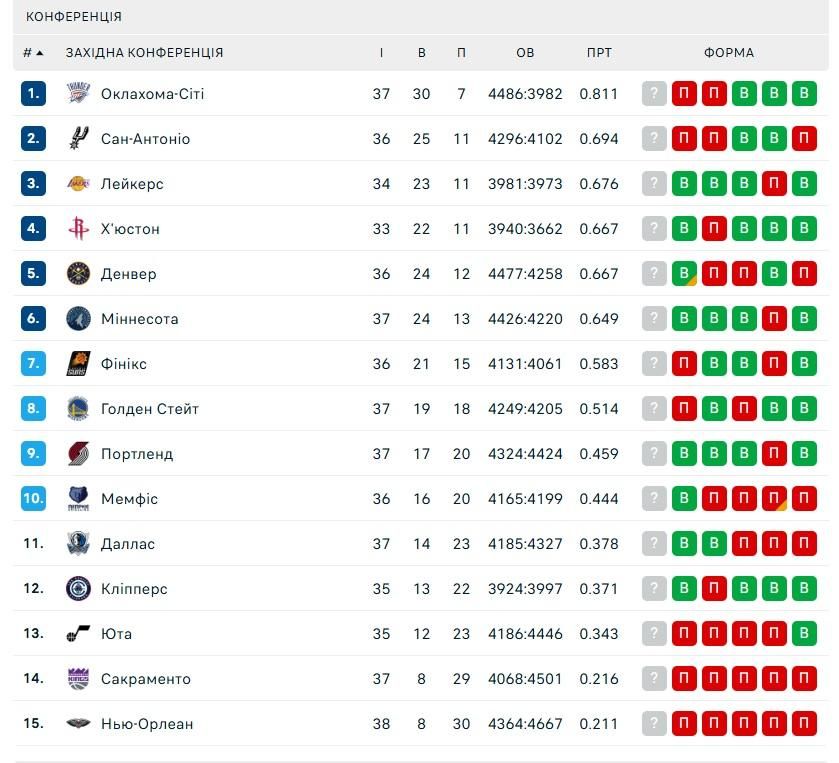Click the Houston Rockets logo

point(79,229)
